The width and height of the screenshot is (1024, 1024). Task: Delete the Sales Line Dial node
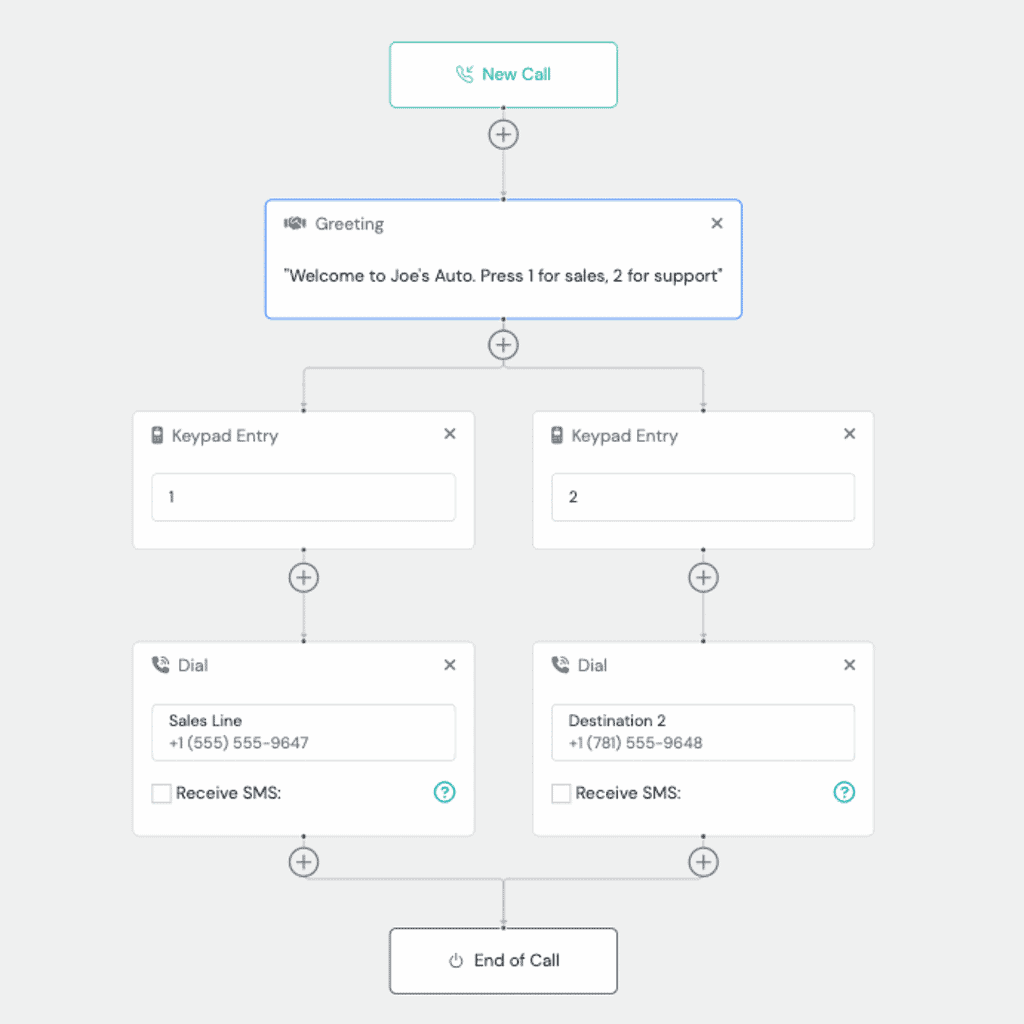450,665
